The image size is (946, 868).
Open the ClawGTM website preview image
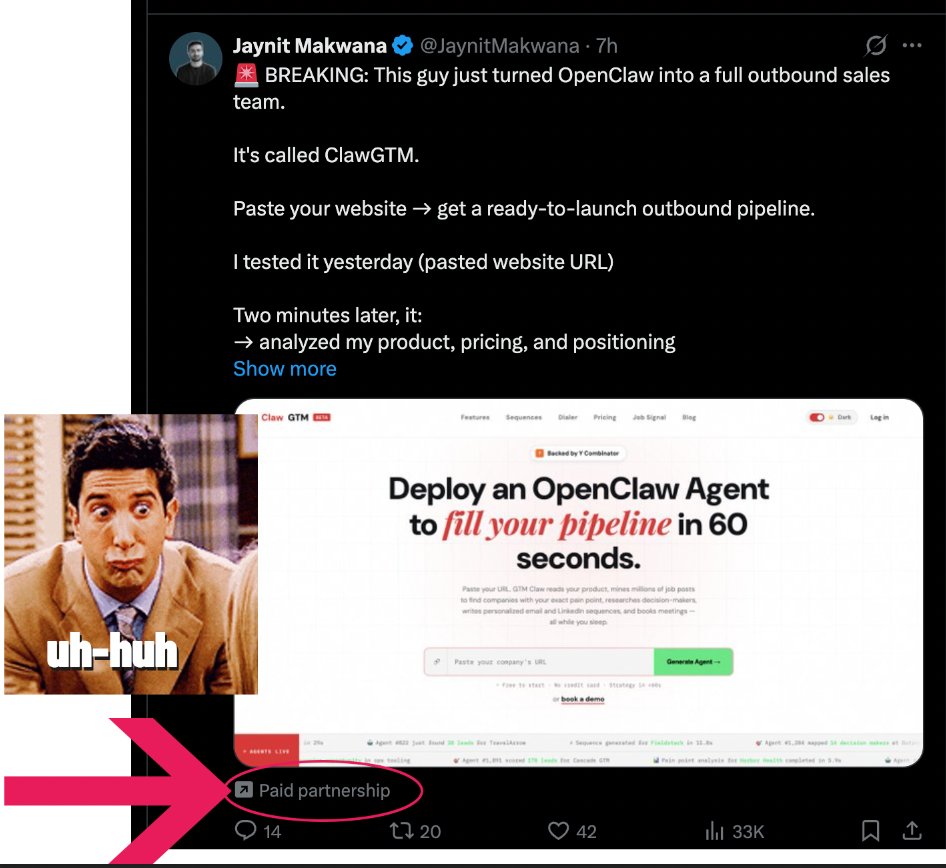point(578,583)
